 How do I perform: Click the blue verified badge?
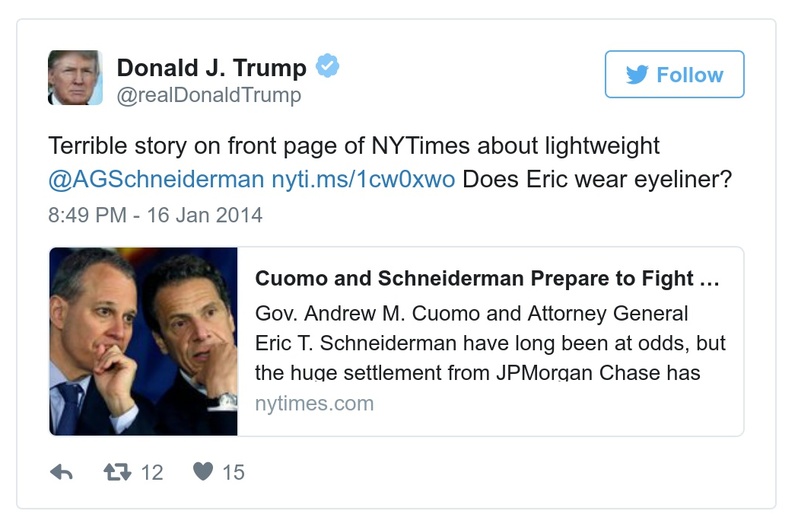pos(328,67)
